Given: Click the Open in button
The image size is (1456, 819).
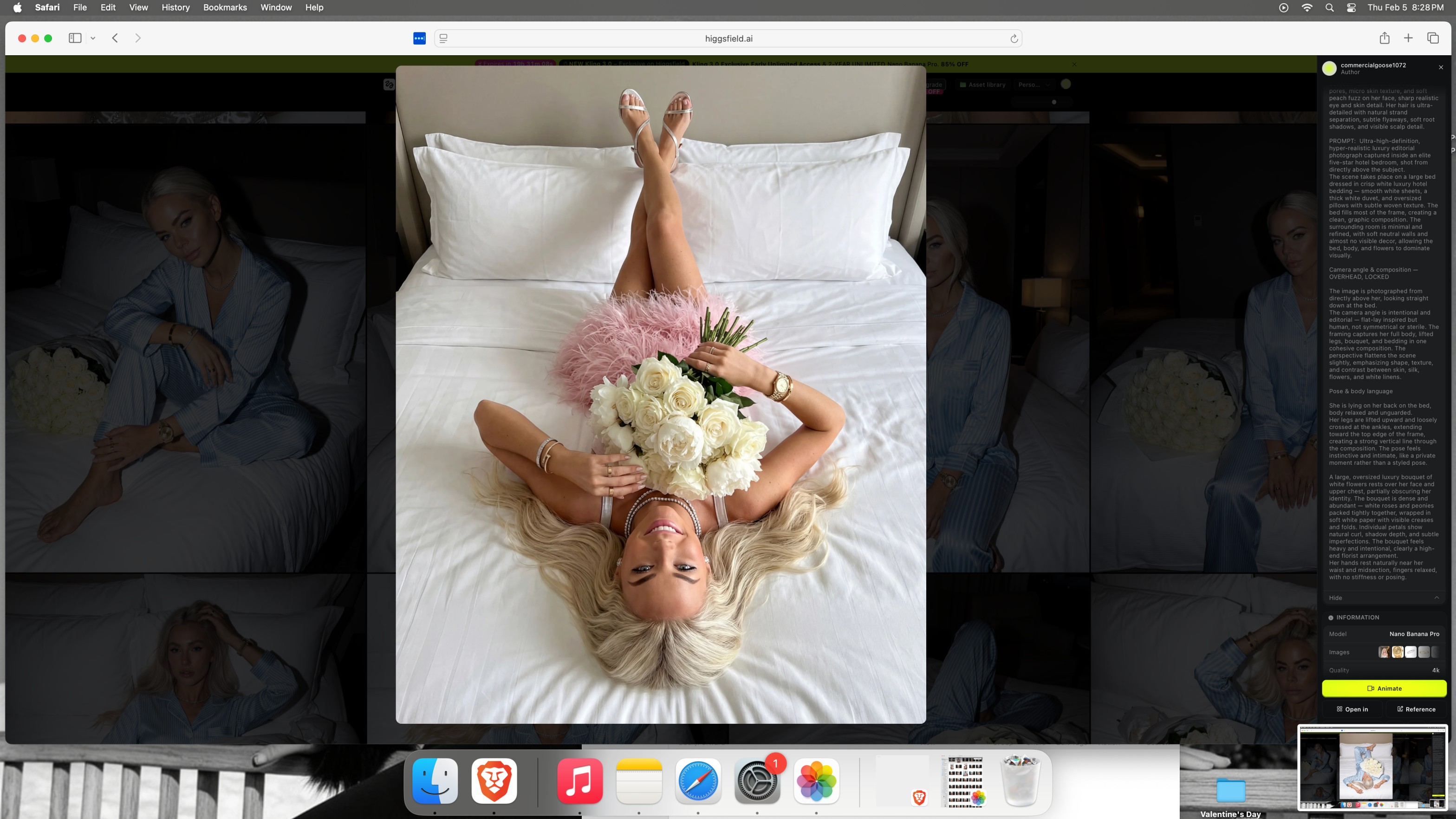Looking at the screenshot, I should pyautogui.click(x=1352, y=709).
